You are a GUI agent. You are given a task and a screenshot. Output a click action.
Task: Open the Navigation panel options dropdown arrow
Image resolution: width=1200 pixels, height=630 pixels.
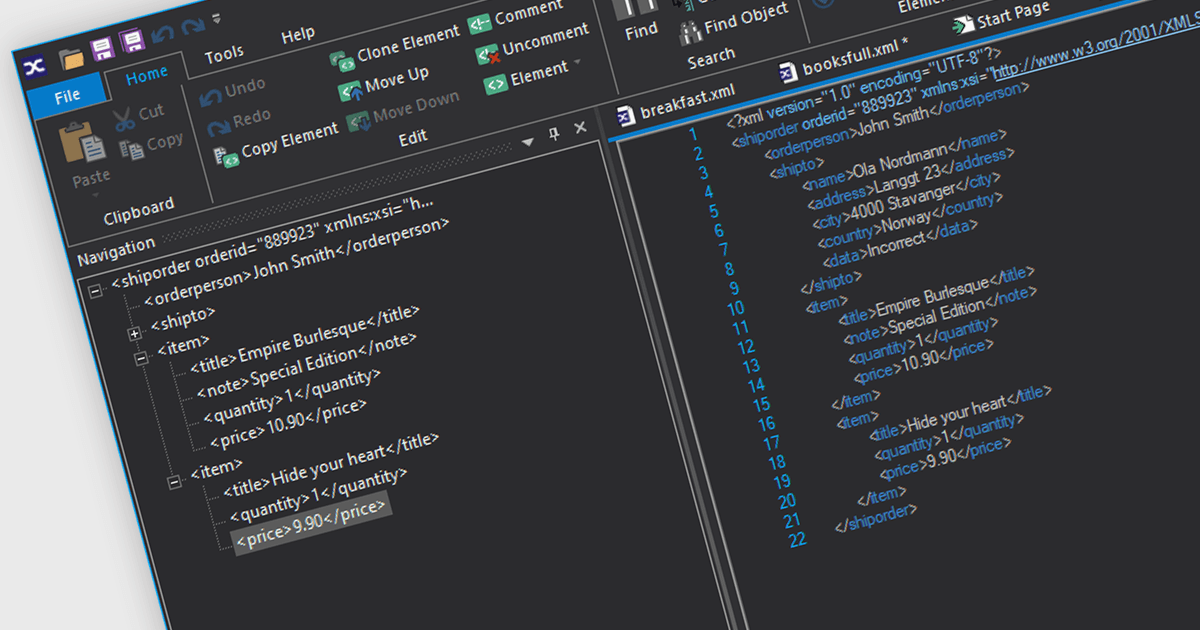coord(528,142)
